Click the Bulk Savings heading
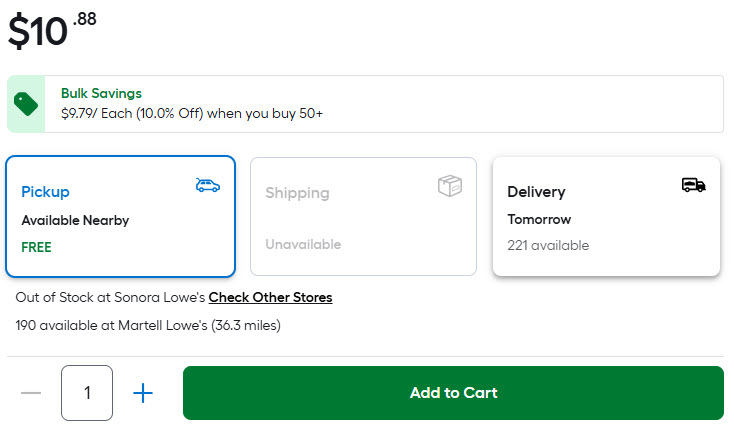 coord(101,94)
